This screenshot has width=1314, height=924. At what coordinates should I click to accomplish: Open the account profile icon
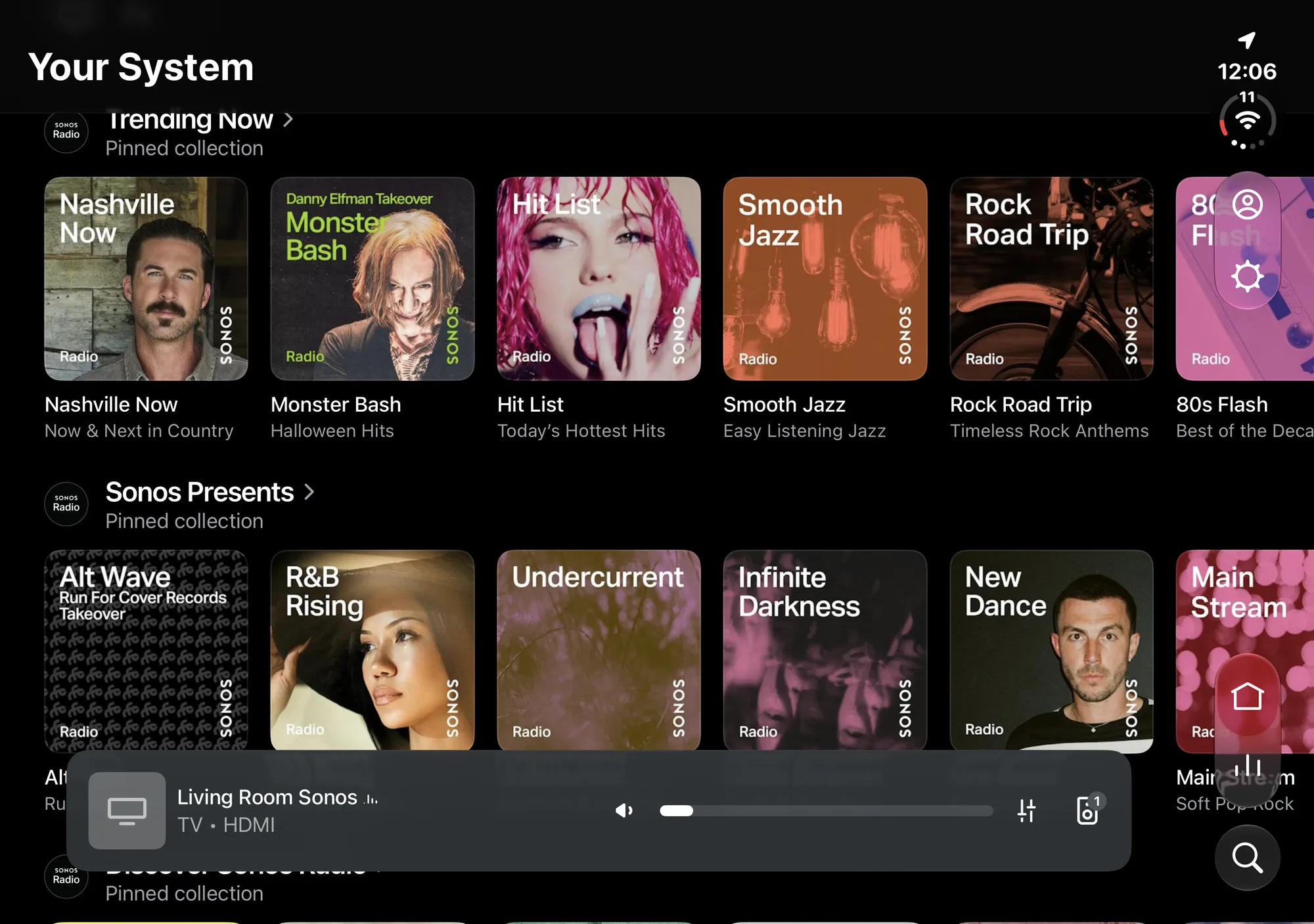1247,205
